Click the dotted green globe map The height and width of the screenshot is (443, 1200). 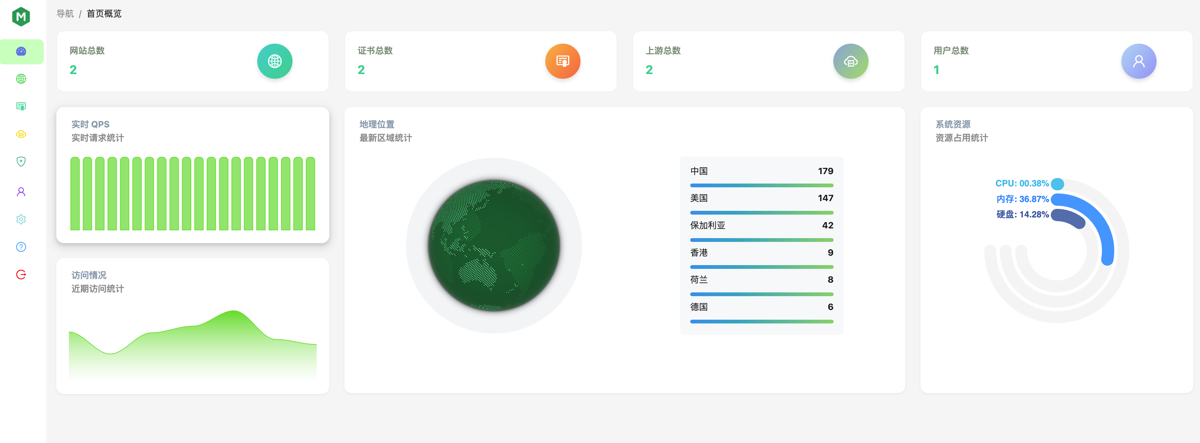(494, 246)
